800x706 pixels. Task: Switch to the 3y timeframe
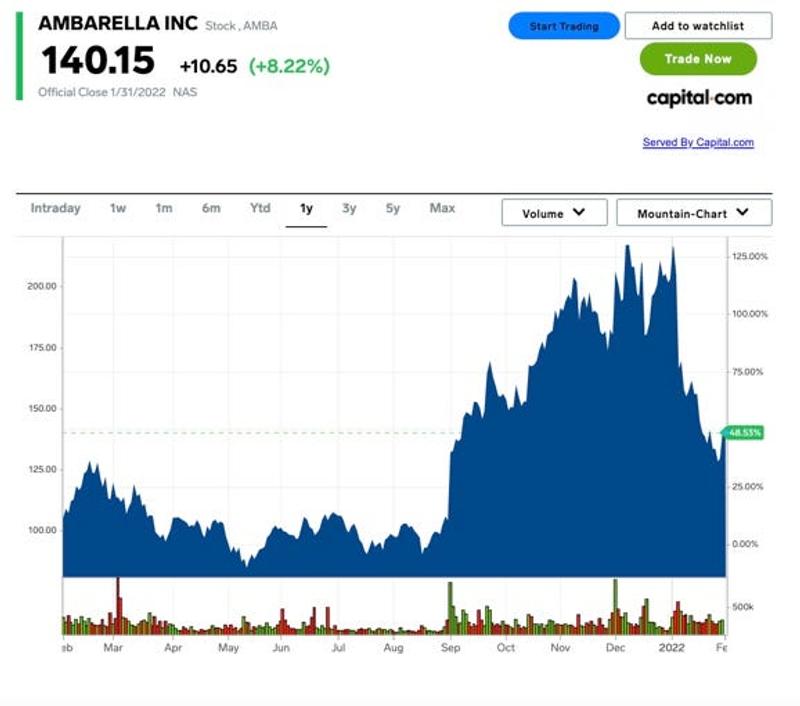(x=349, y=208)
